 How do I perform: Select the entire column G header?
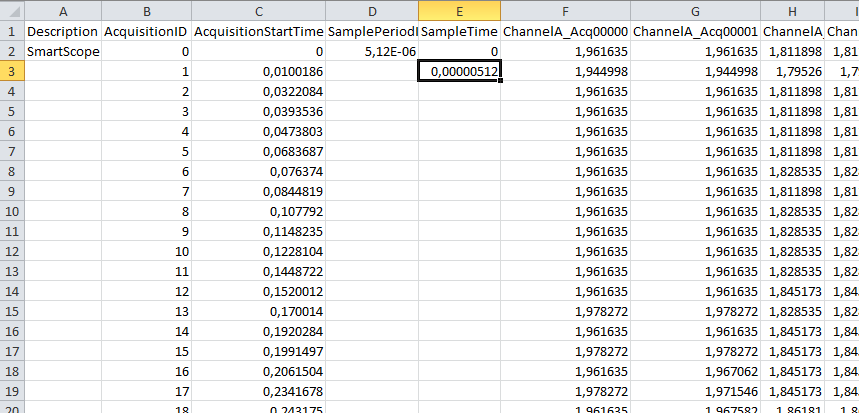coord(695,10)
